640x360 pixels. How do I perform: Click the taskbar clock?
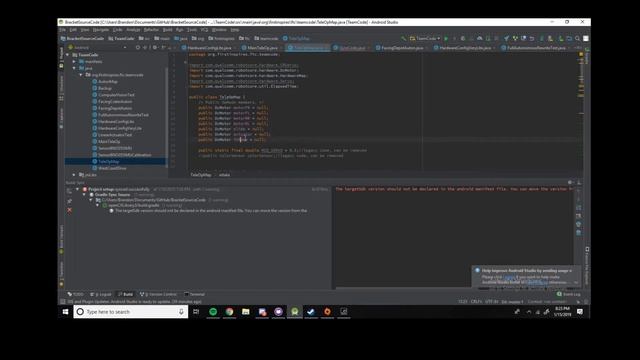pyautogui.click(x=562, y=312)
